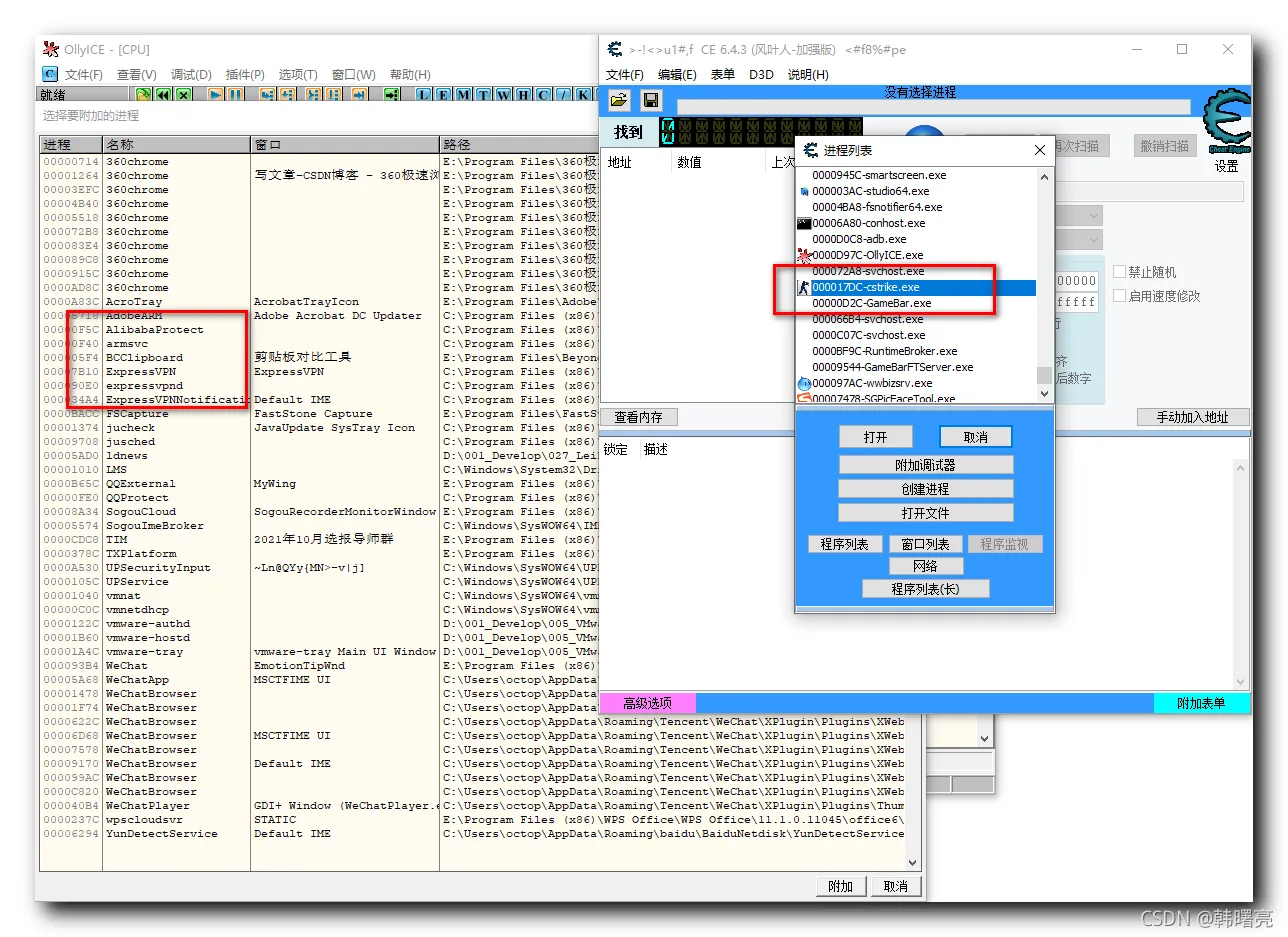Viewport: 1288px width, 937px height.
Task: Click the rewind double-arrow icon in OllyICE toolbar
Action: click(x=163, y=94)
